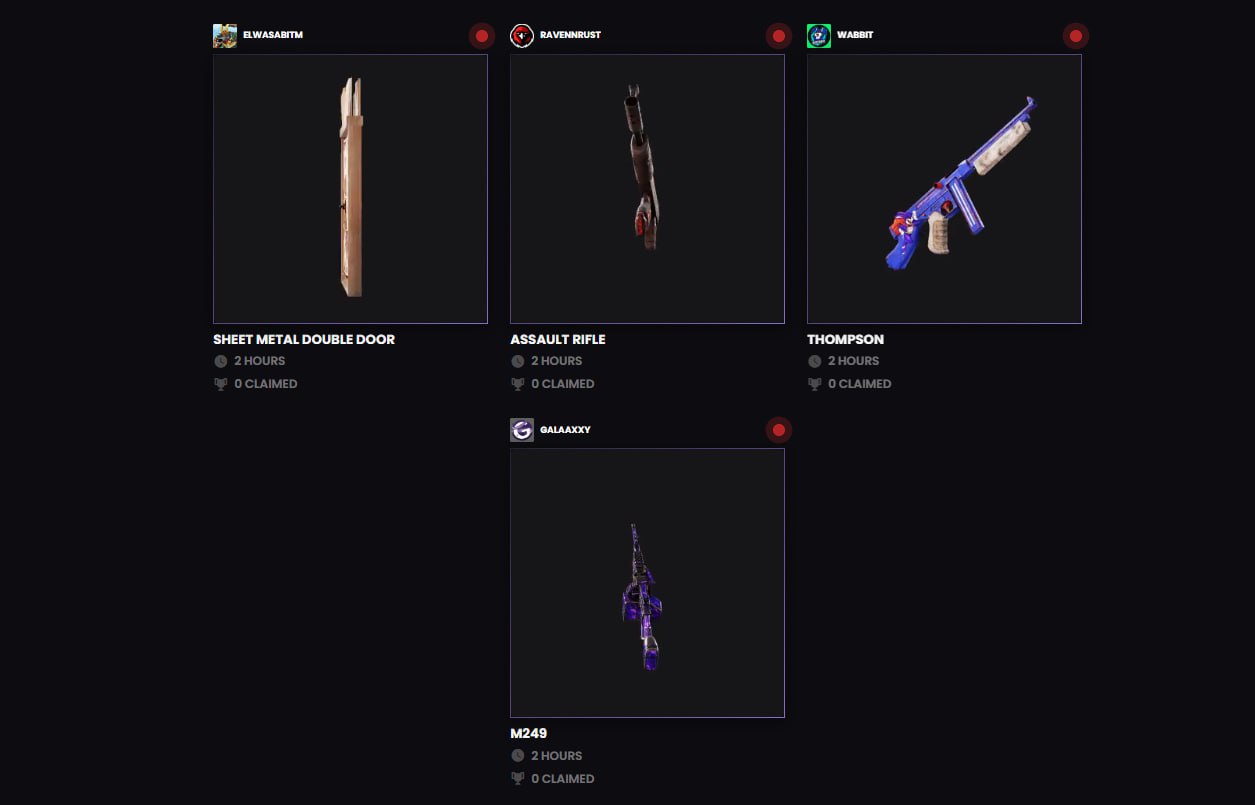Image resolution: width=1255 pixels, height=805 pixels.
Task: Click WABBIT's green-bordered avatar
Action: tap(819, 36)
